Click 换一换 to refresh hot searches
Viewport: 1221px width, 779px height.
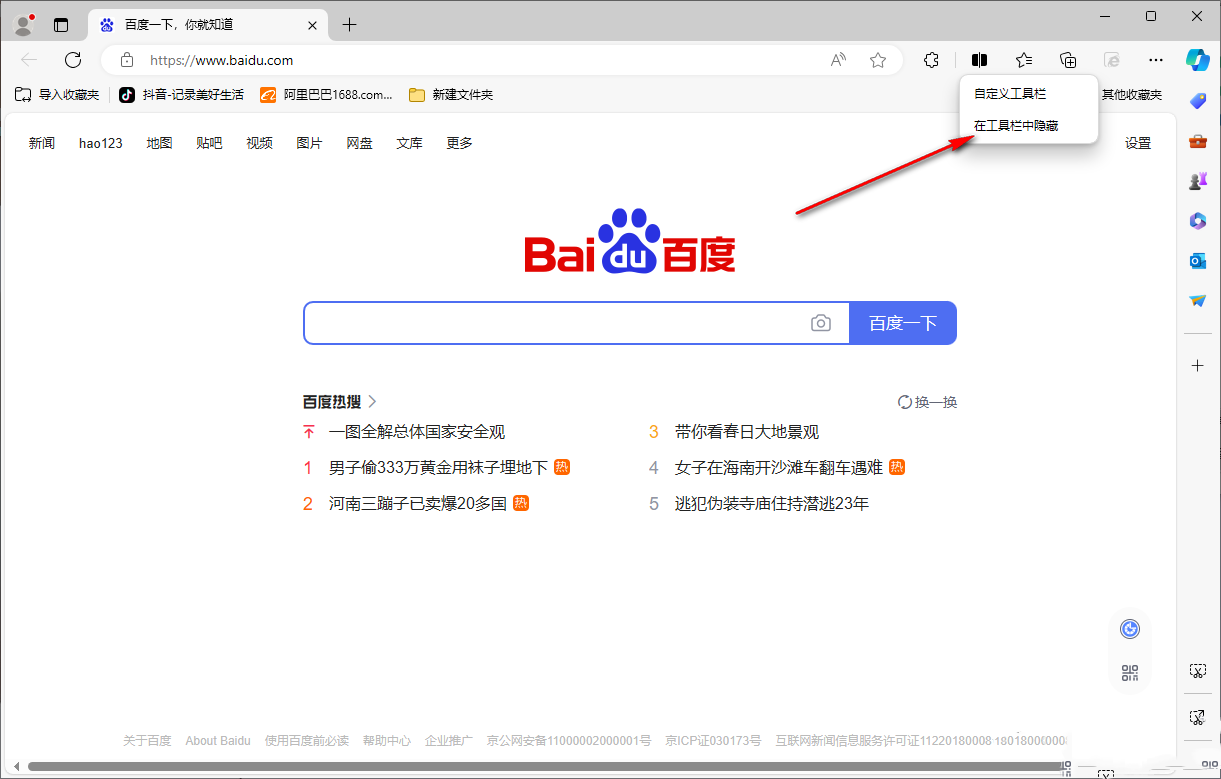pos(927,402)
